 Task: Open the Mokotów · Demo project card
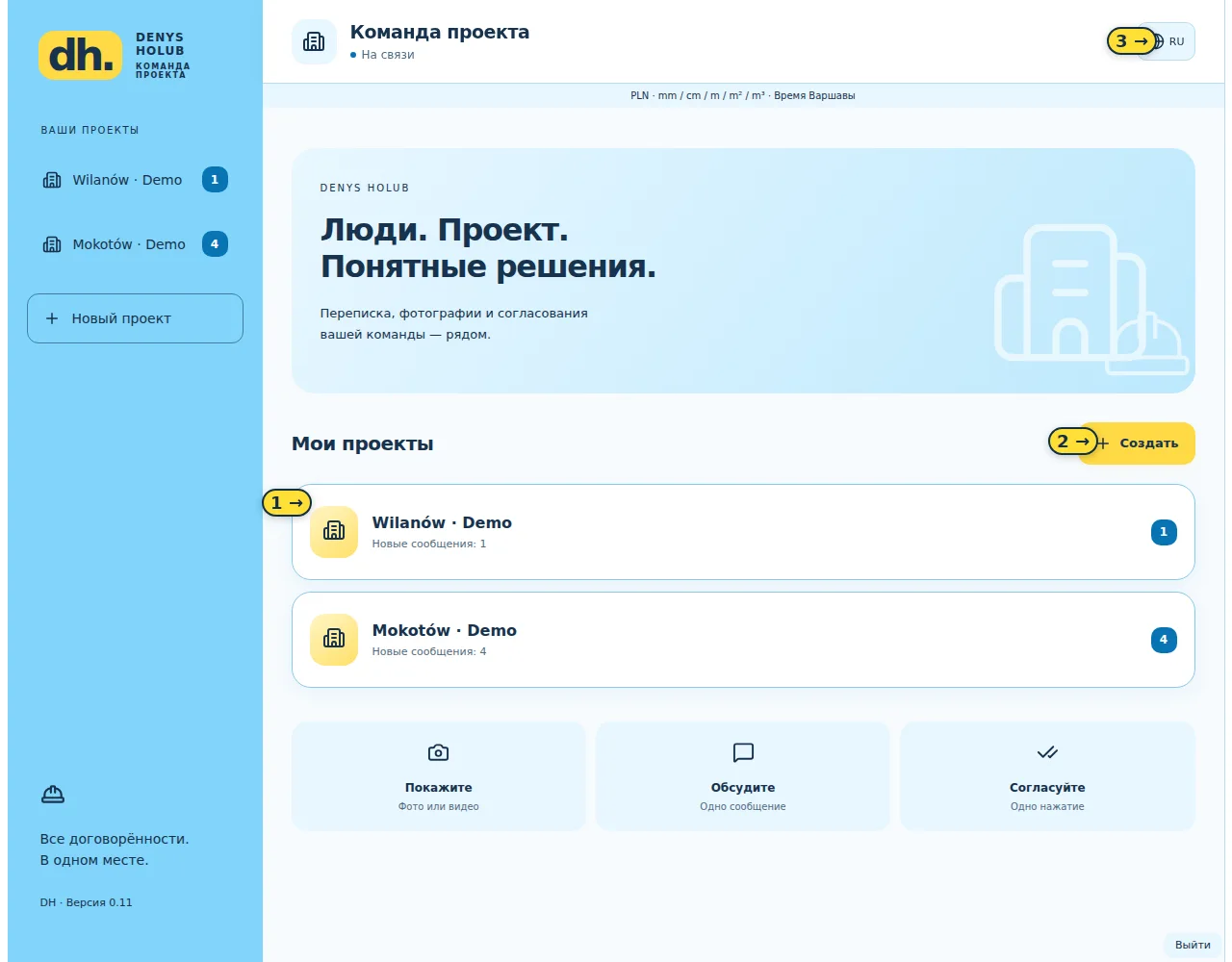tap(743, 640)
